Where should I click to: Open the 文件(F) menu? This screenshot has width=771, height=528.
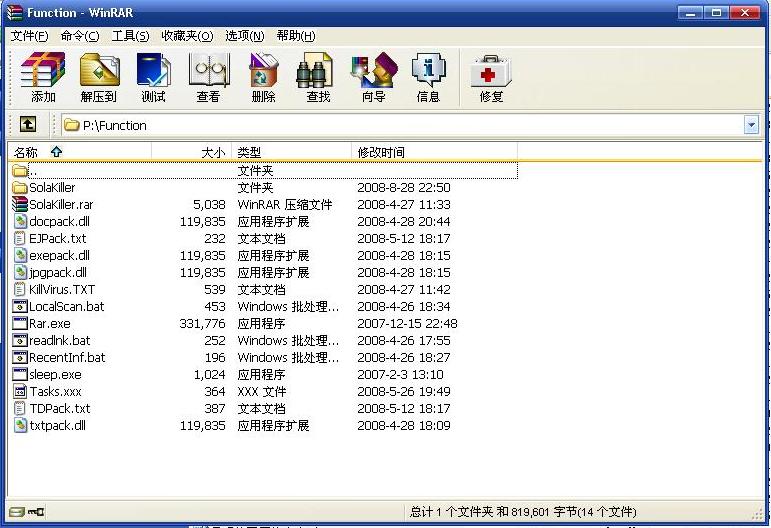30,36
